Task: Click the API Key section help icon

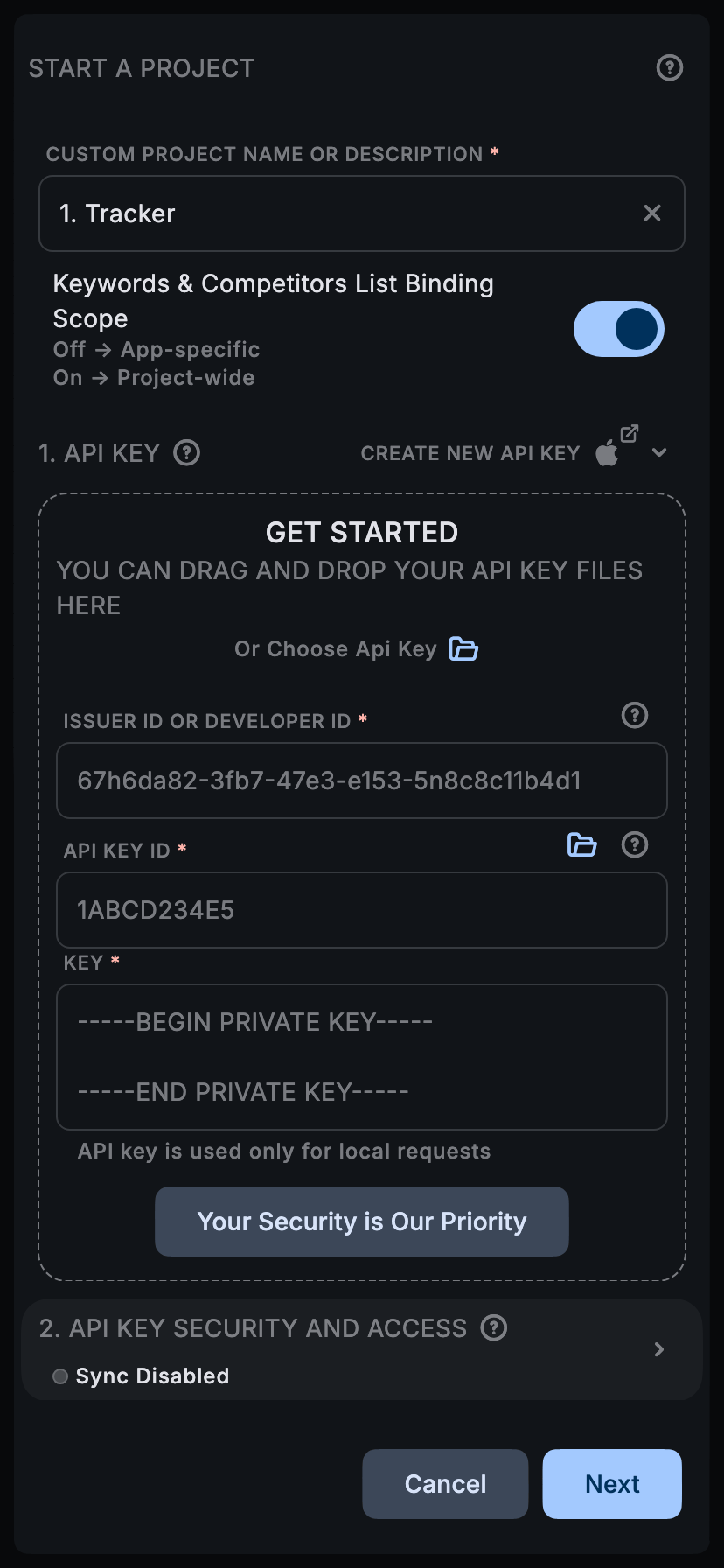Action: (x=186, y=452)
